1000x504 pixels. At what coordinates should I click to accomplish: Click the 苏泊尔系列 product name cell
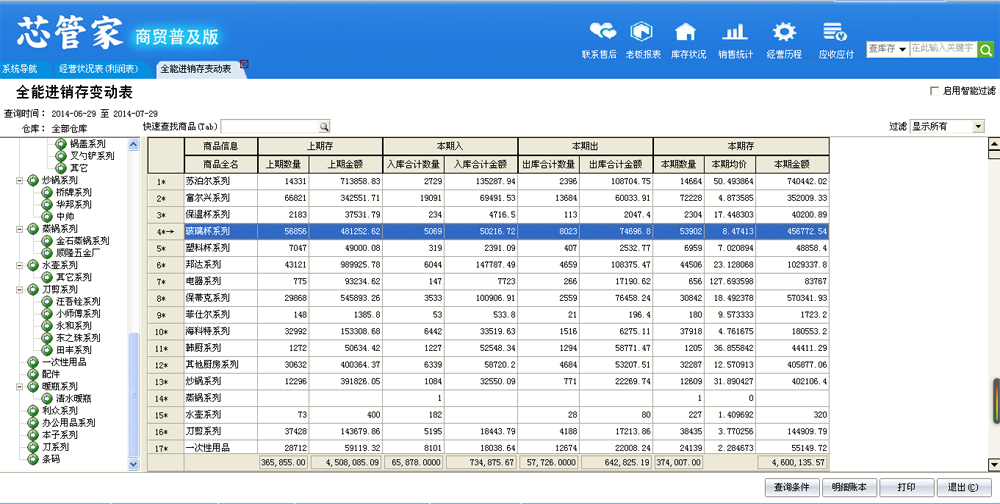[x=221, y=181]
